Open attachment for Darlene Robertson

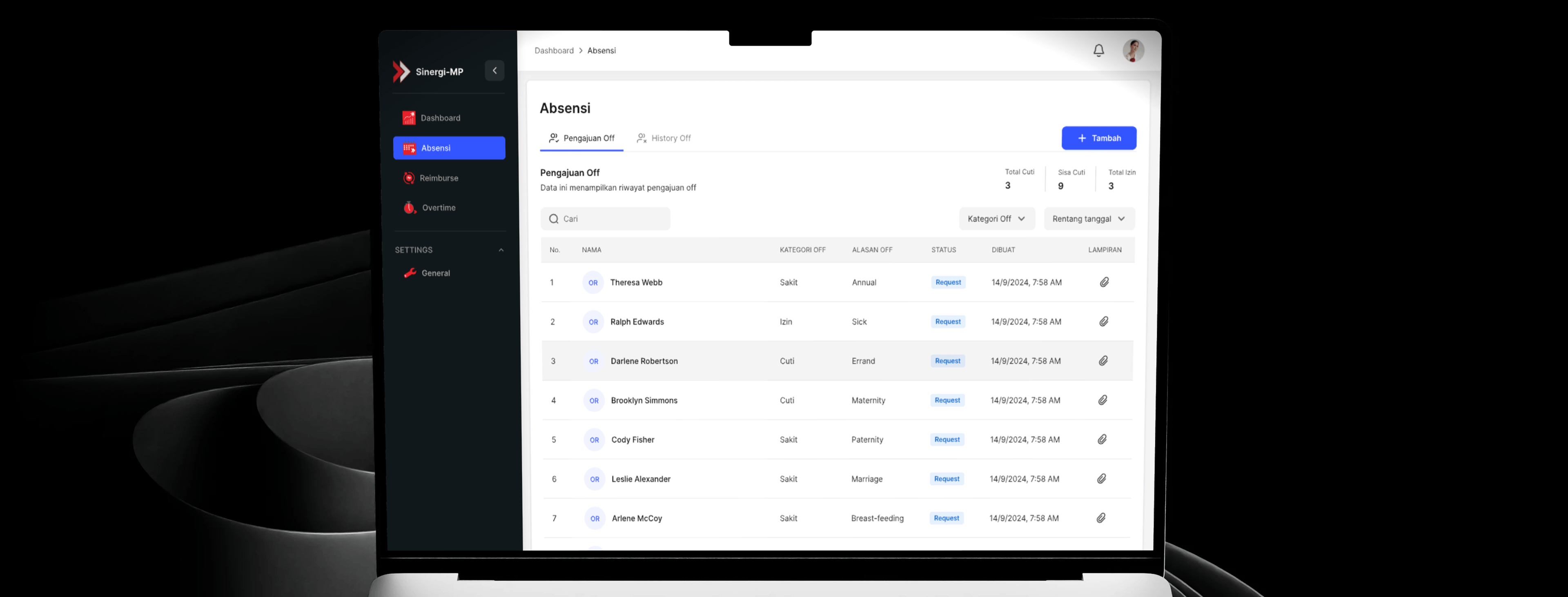[1103, 361]
